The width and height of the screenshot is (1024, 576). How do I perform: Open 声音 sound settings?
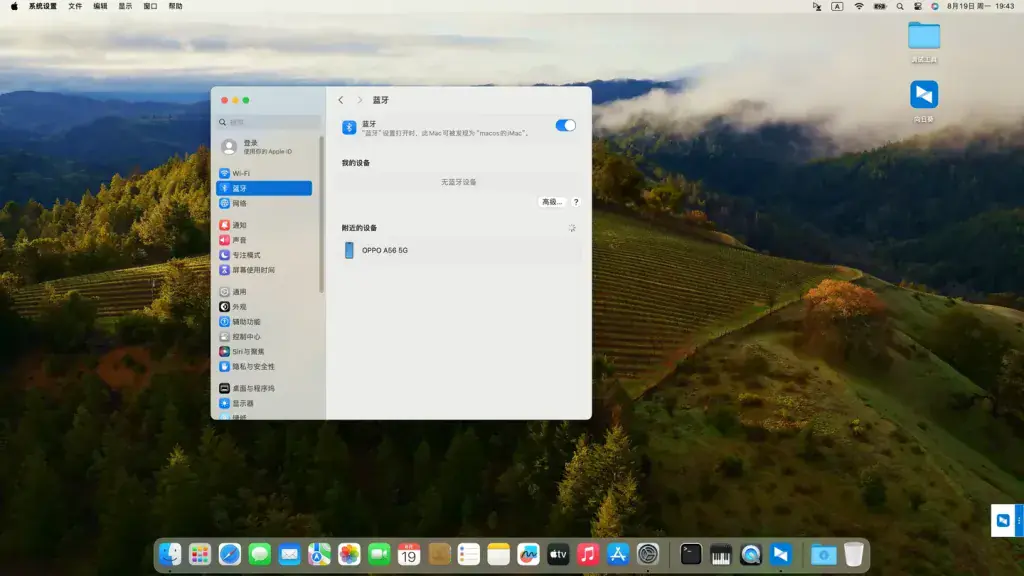pos(264,240)
